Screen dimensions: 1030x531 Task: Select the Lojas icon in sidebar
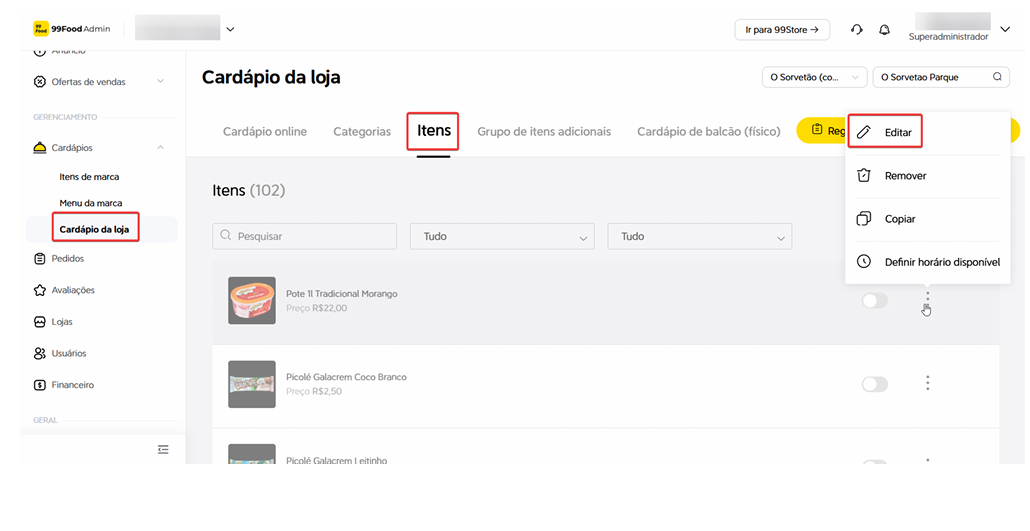(40, 322)
